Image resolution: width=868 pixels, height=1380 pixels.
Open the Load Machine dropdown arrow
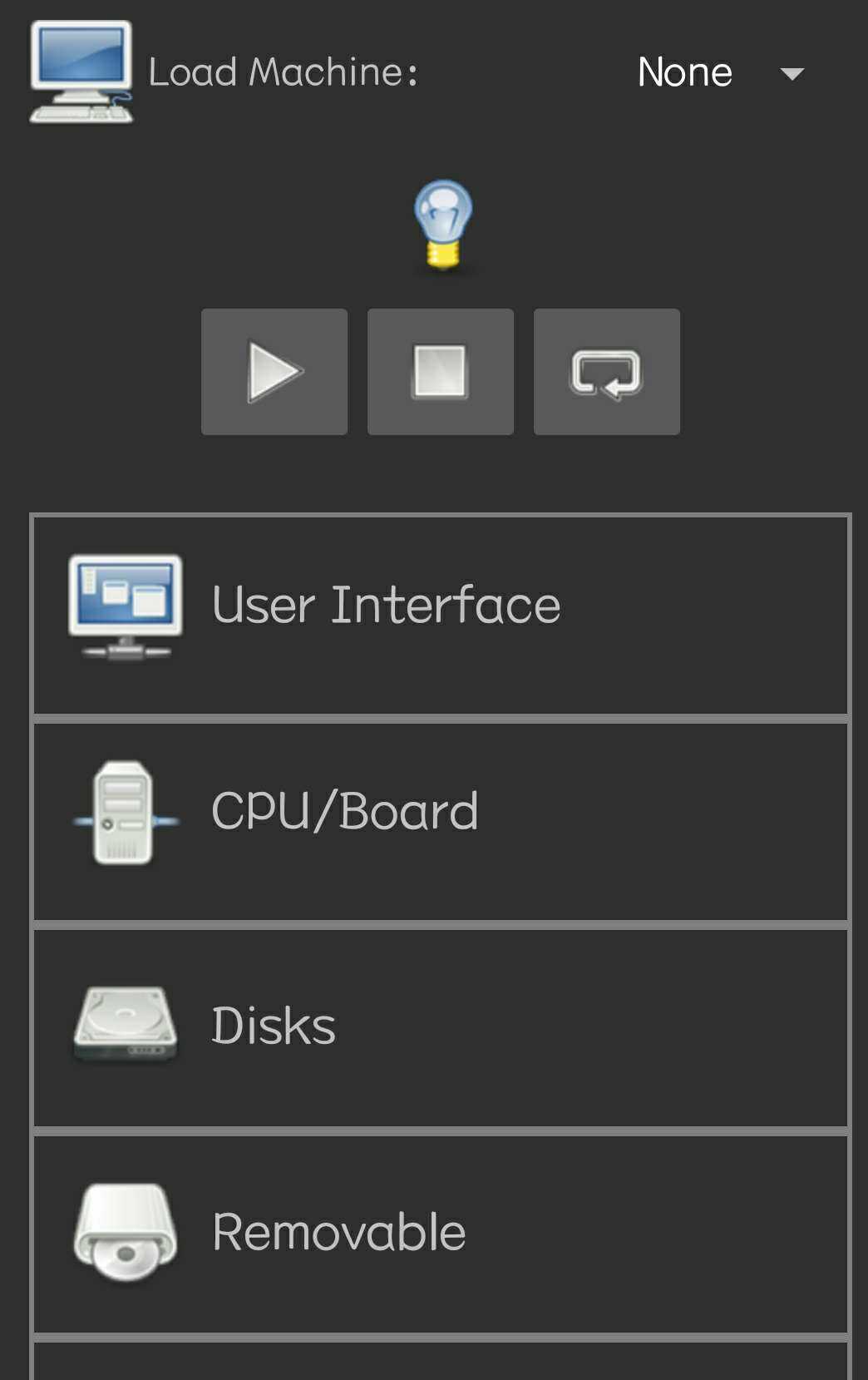click(x=792, y=73)
